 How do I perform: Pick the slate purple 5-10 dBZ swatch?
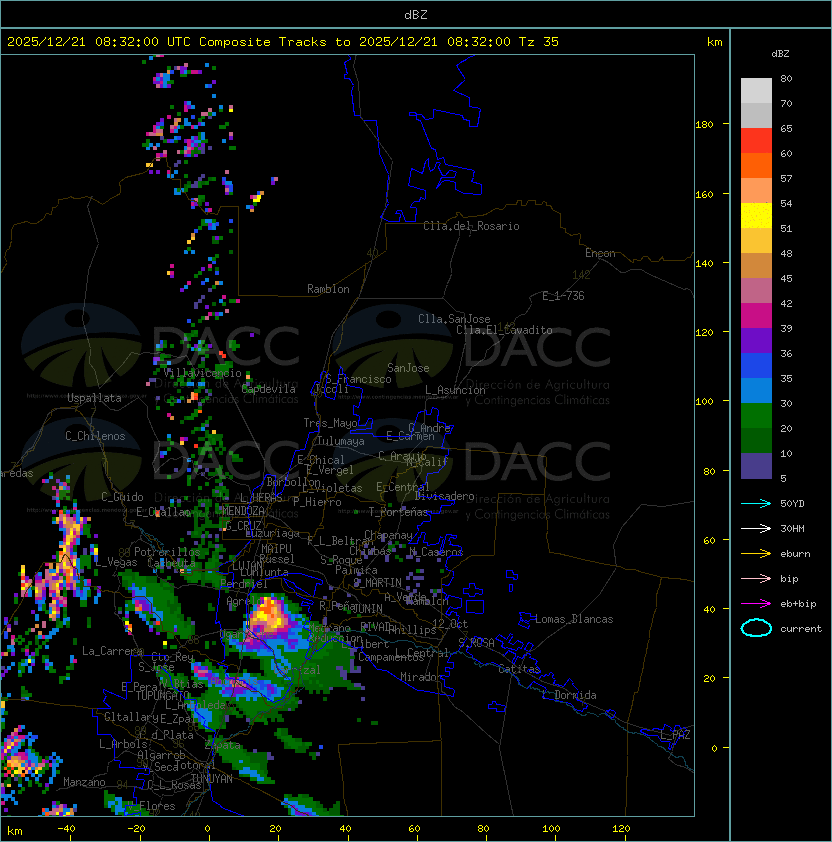click(756, 466)
